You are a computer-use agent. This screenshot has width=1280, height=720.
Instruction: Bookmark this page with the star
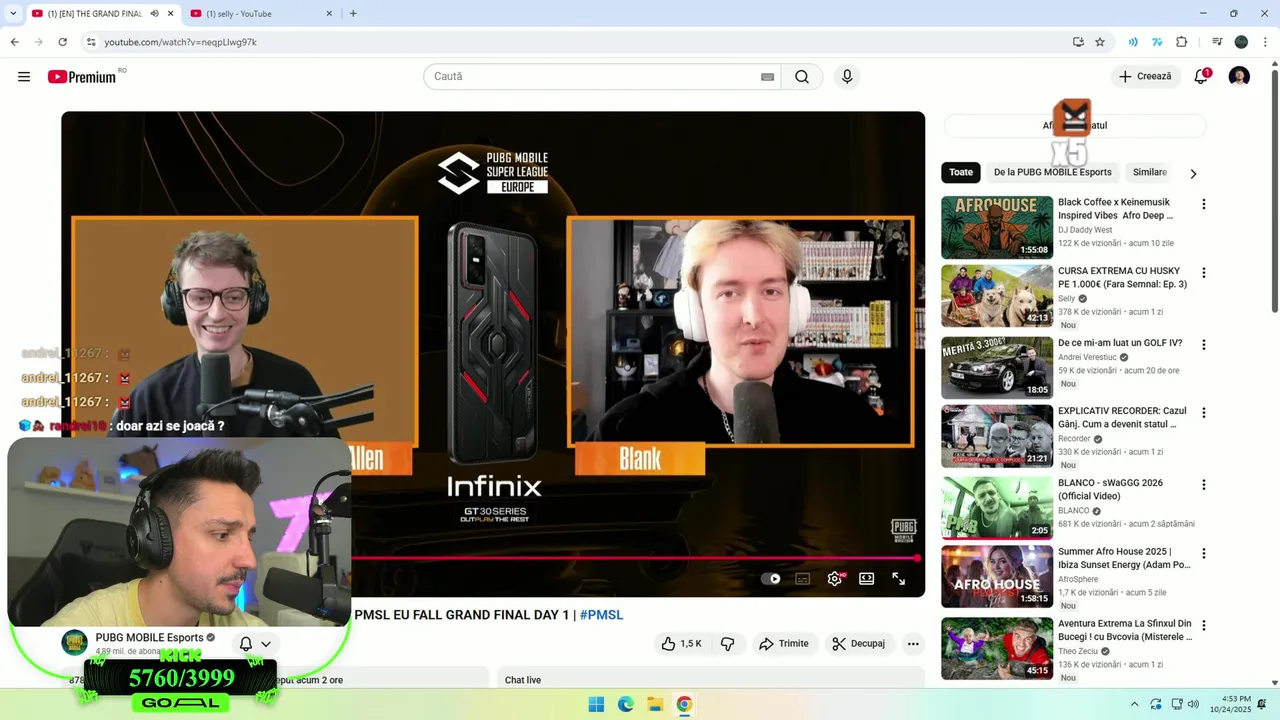tap(1100, 42)
